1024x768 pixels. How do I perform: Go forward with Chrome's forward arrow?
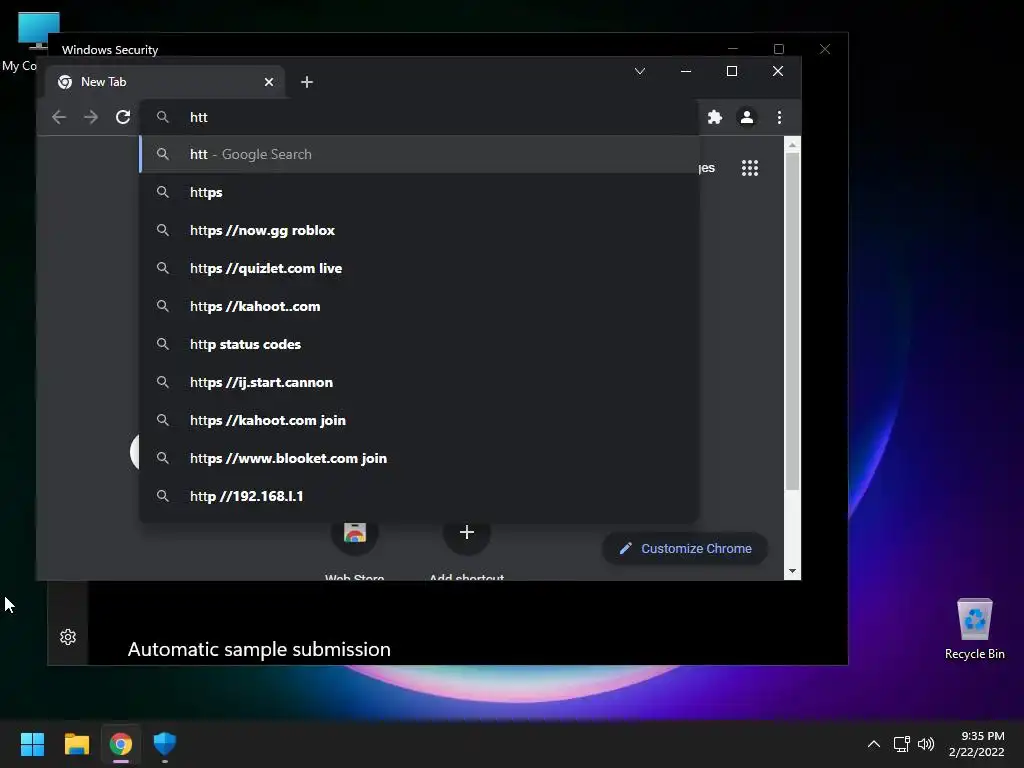[91, 117]
